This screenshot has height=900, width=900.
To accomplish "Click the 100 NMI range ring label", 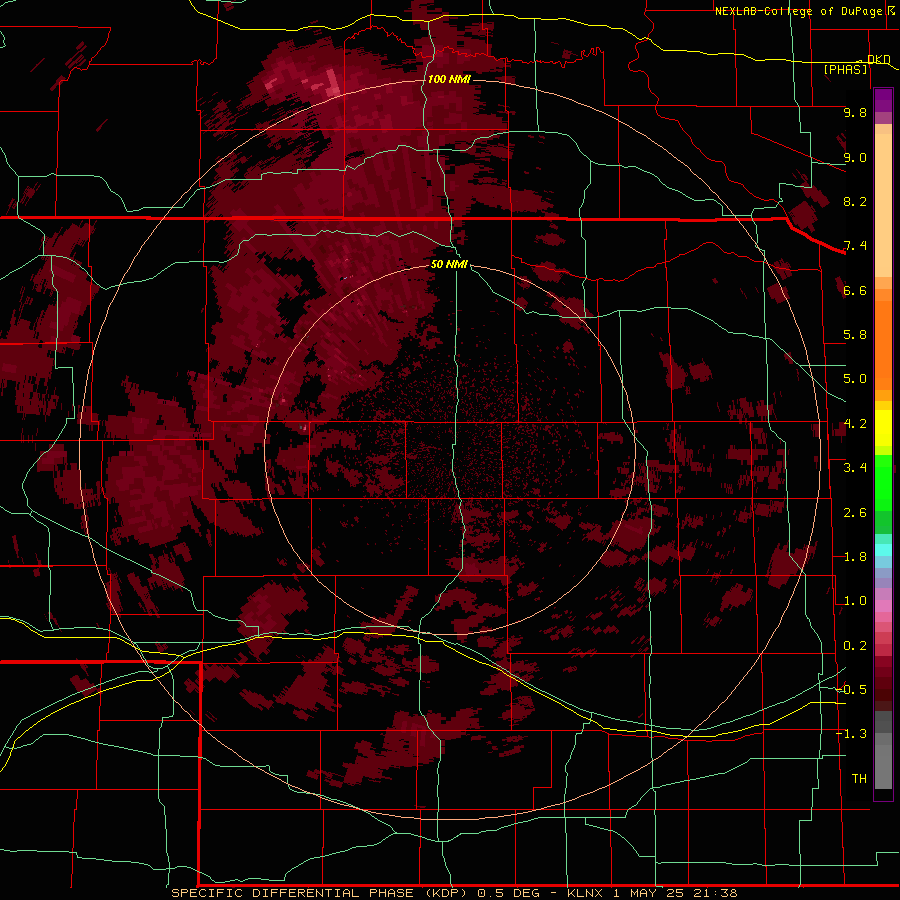I will click(449, 79).
